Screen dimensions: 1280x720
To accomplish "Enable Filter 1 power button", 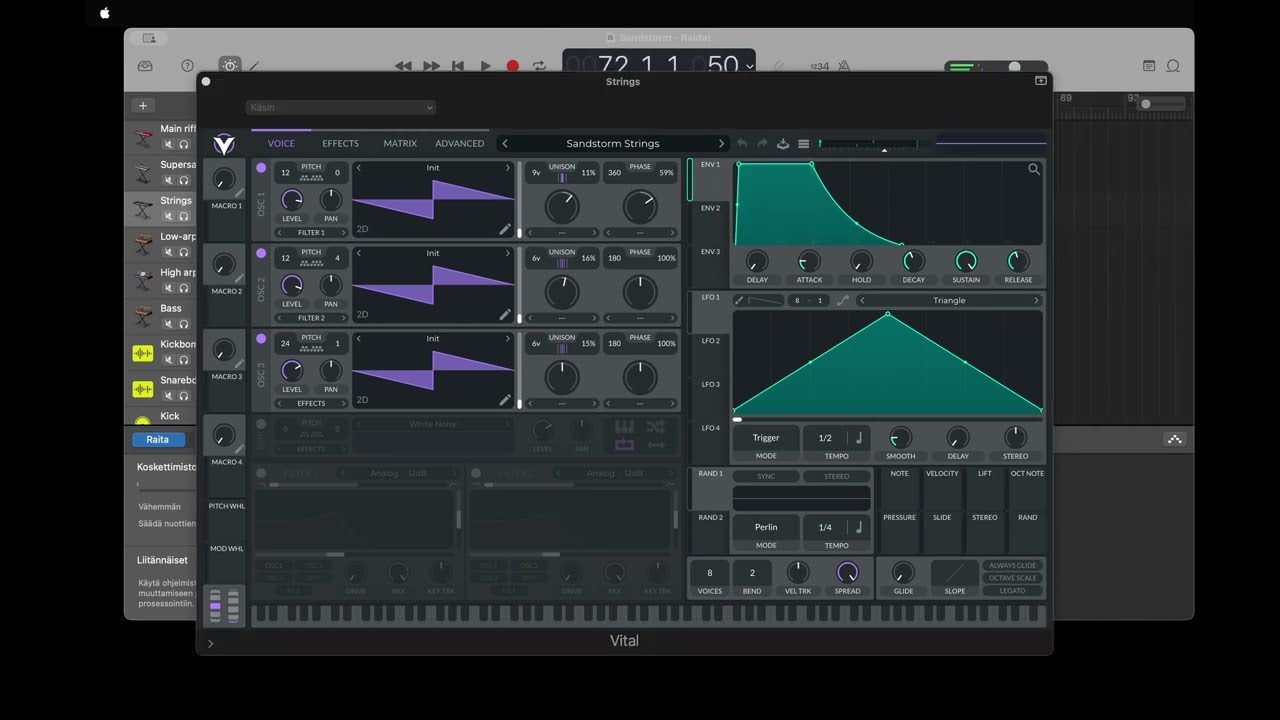I will pos(261,473).
